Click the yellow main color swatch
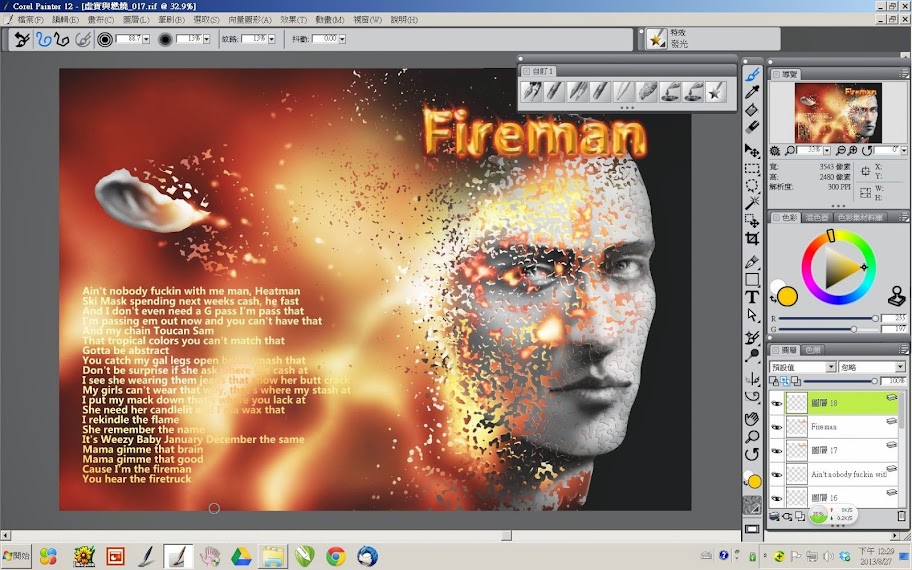Screen dimensions: 912x570 click(787, 296)
